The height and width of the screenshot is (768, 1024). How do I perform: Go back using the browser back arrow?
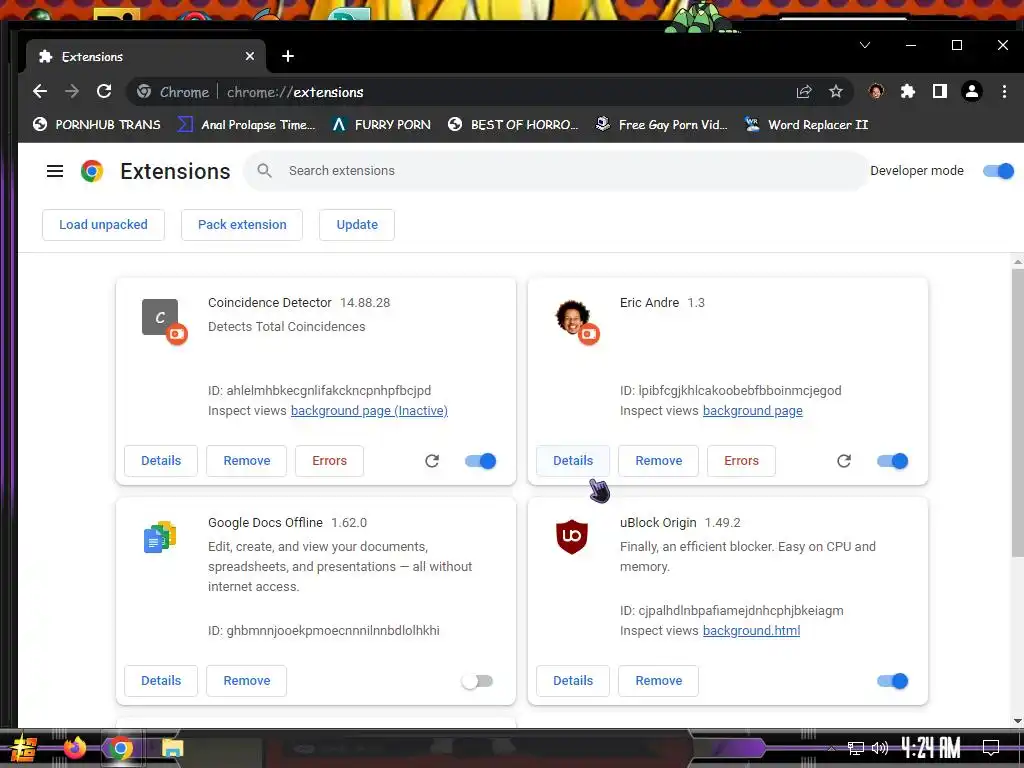tap(40, 91)
